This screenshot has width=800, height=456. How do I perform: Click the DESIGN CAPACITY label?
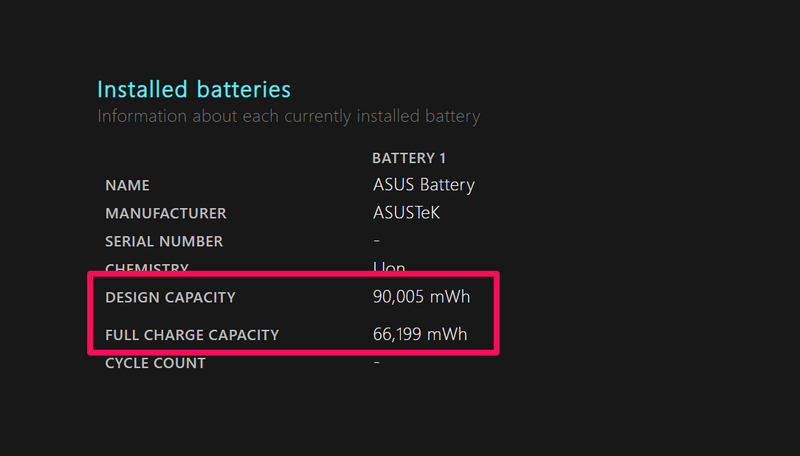(170, 297)
